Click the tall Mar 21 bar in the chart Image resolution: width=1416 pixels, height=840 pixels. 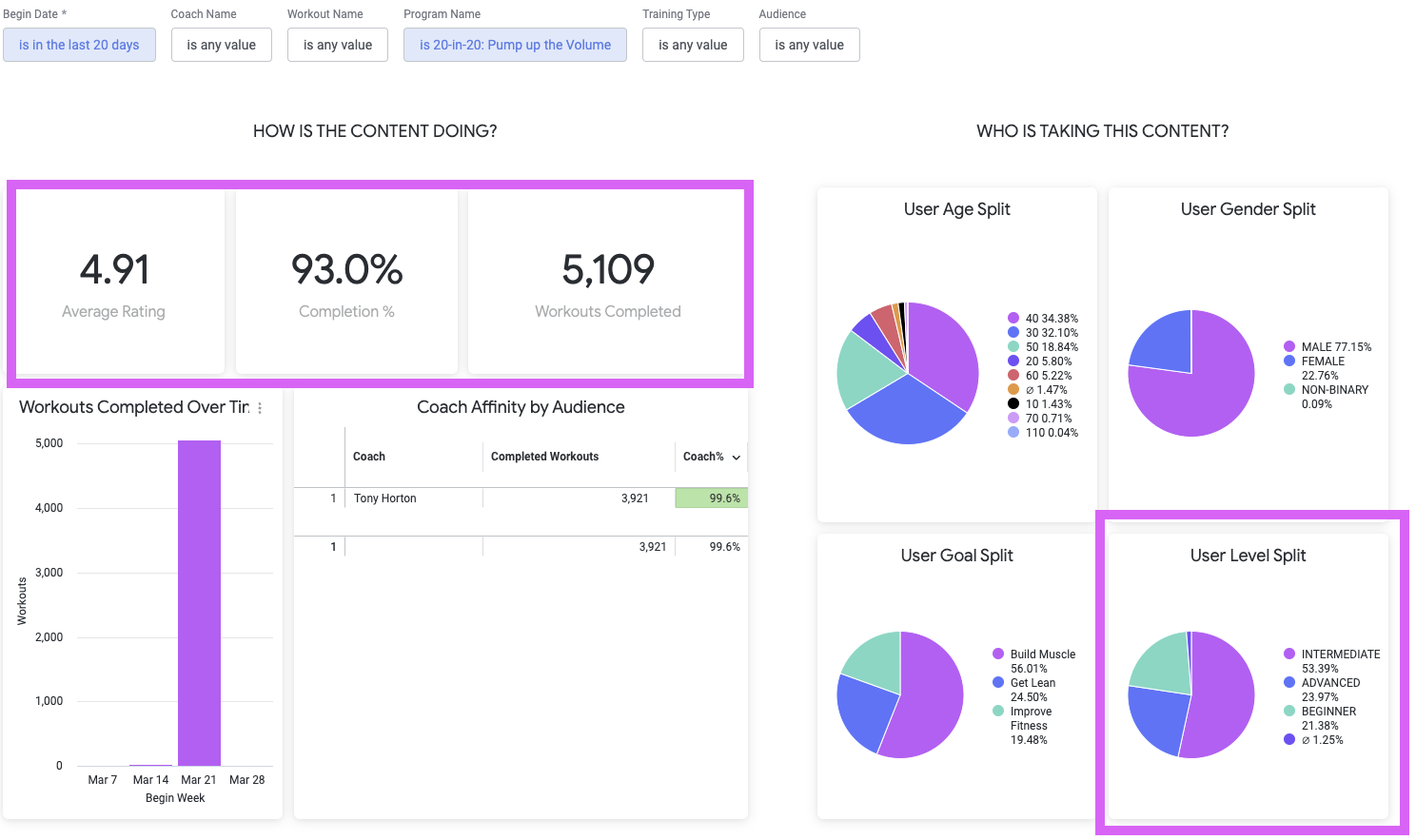199,603
